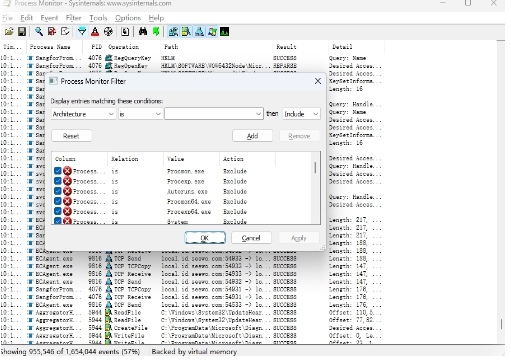
Task: Toggle Show Registry Activity icon
Action: pos(173,32)
